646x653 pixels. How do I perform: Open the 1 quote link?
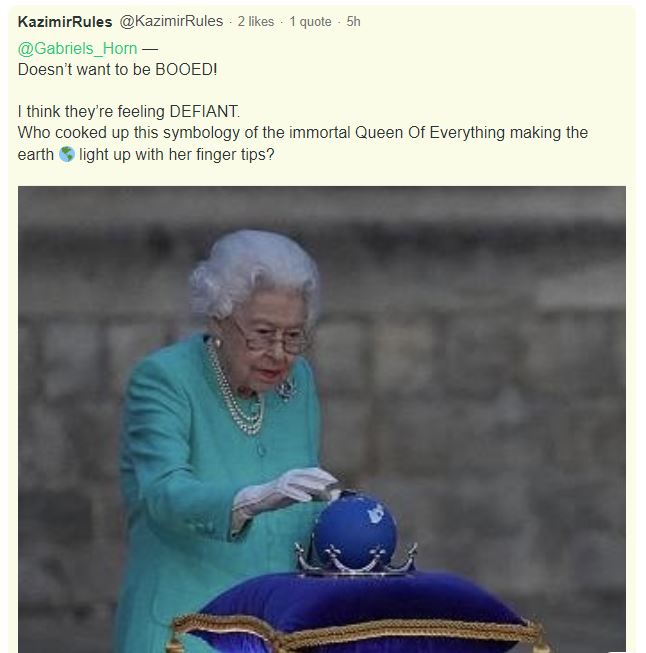pos(310,22)
